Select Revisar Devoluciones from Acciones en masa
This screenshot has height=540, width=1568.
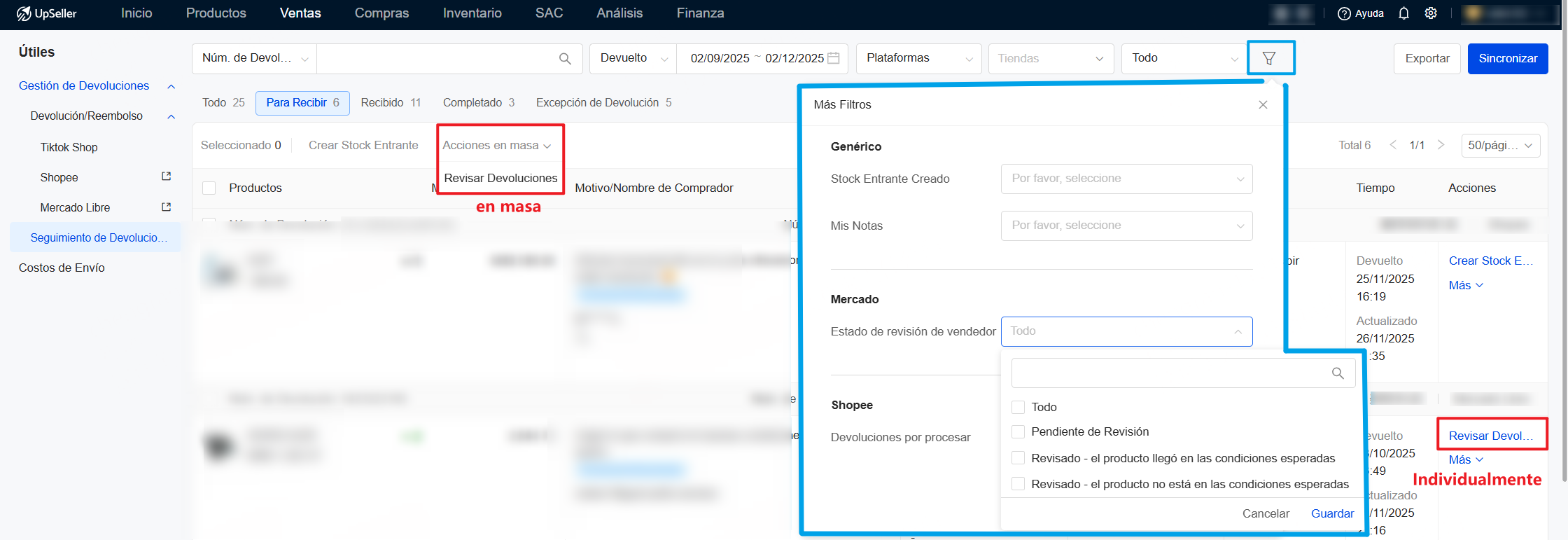[500, 178]
